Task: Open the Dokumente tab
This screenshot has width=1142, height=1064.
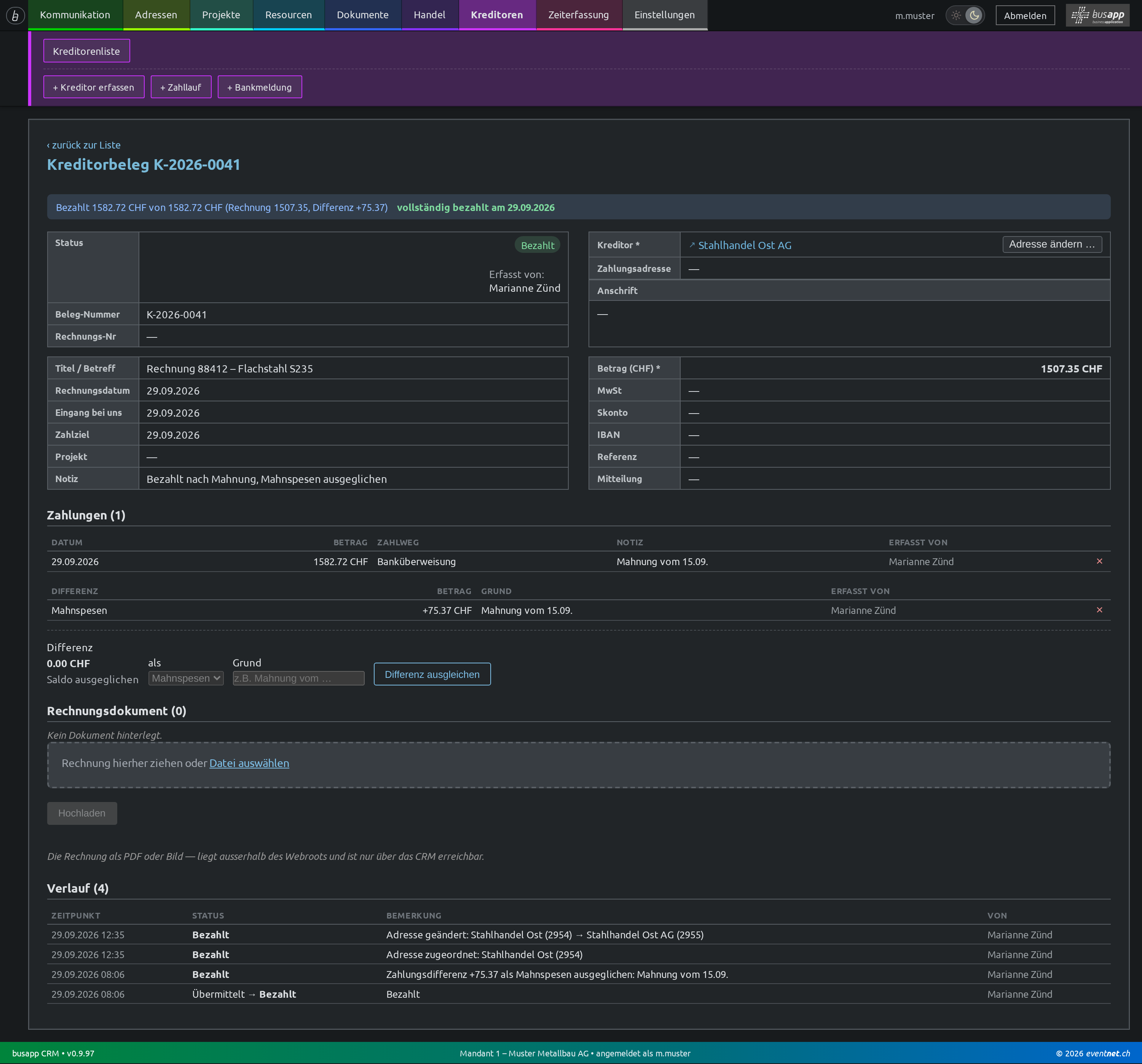Action: (x=362, y=15)
